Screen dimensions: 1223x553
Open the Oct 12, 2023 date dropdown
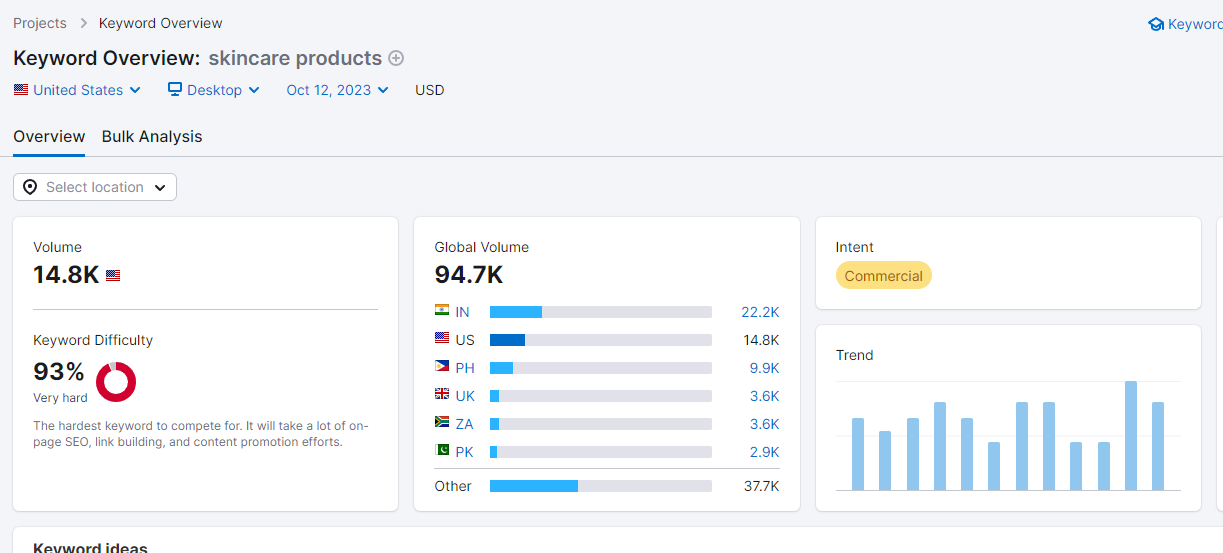tap(338, 90)
